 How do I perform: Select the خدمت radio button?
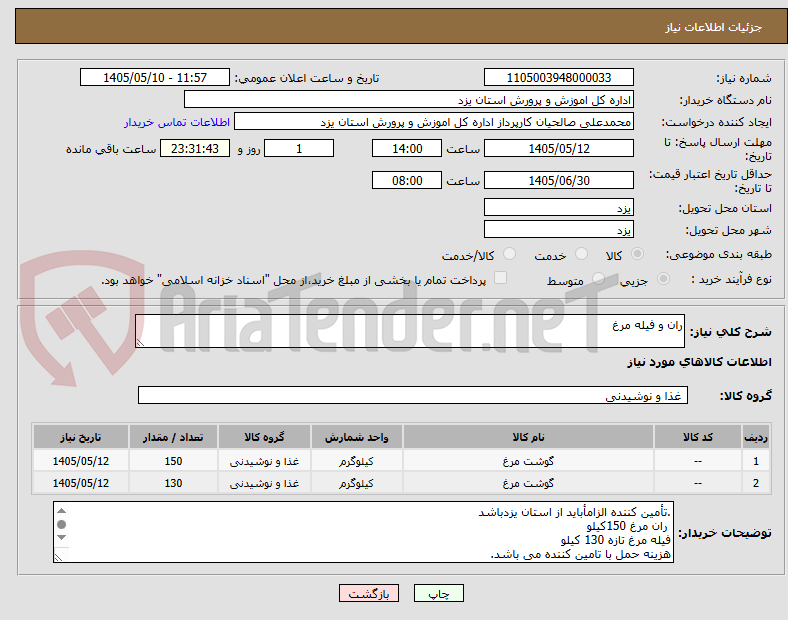coord(581,254)
